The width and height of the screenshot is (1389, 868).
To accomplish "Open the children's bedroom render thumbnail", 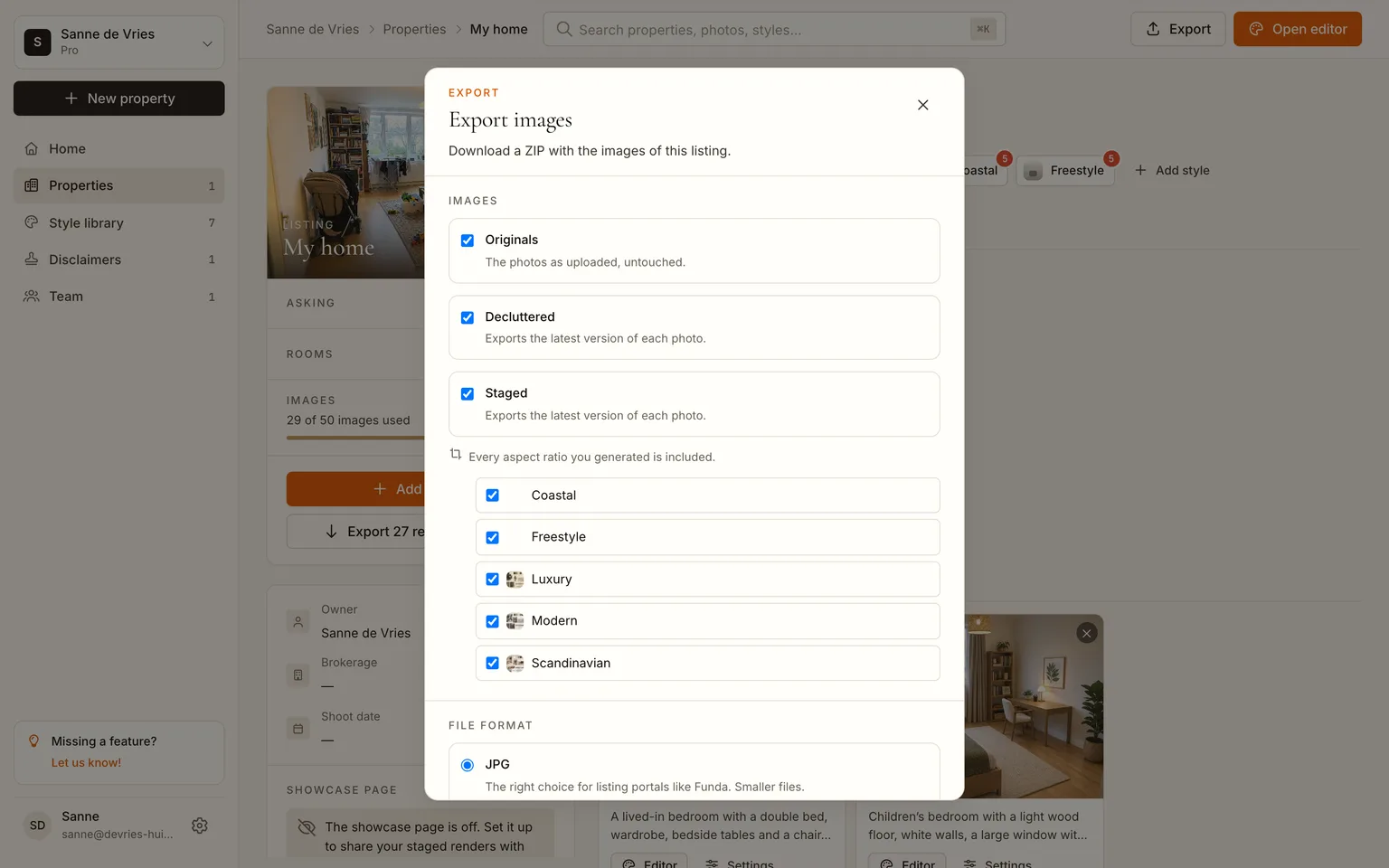I will [1034, 707].
